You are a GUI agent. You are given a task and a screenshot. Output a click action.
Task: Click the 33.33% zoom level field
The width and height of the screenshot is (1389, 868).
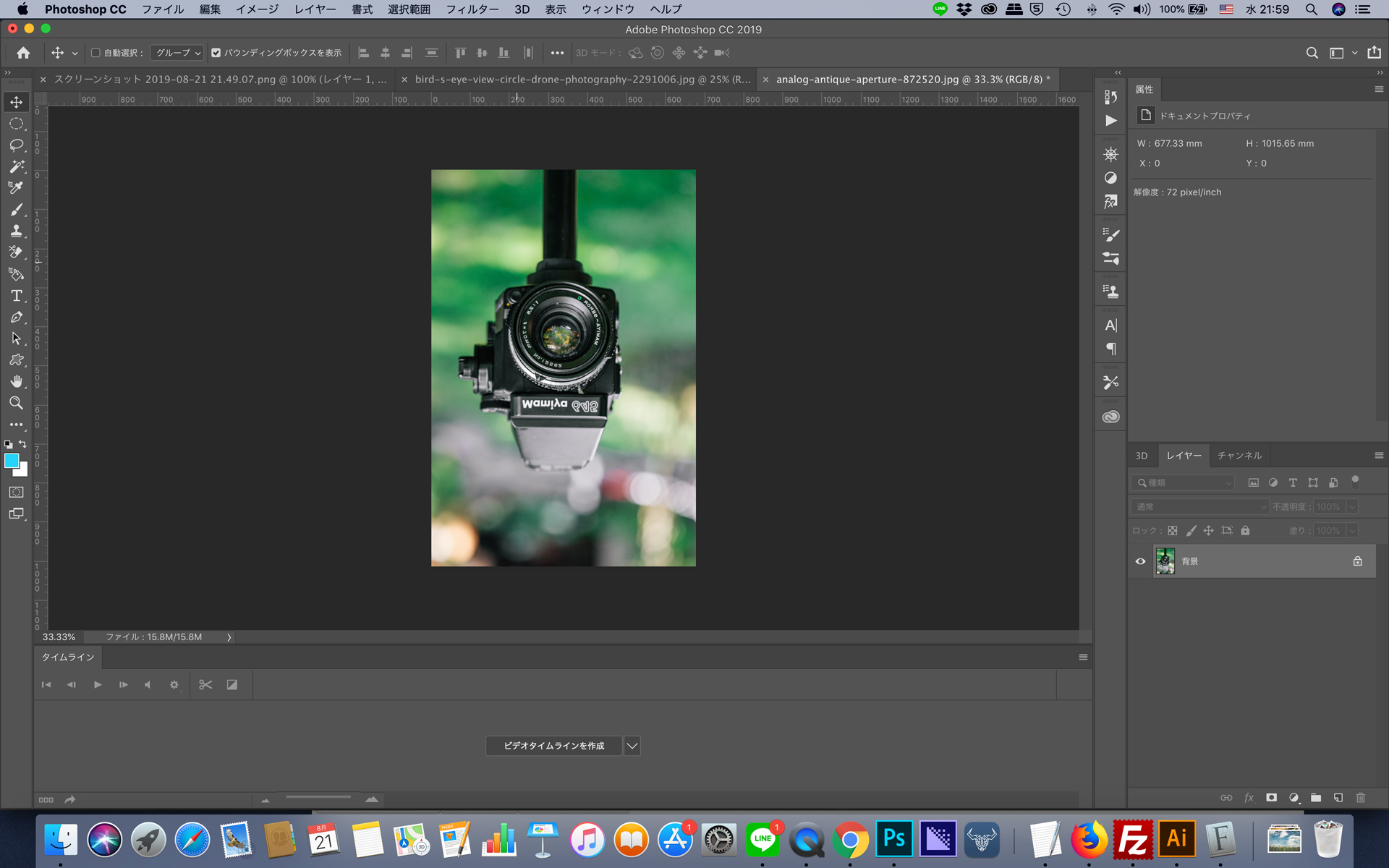point(59,637)
